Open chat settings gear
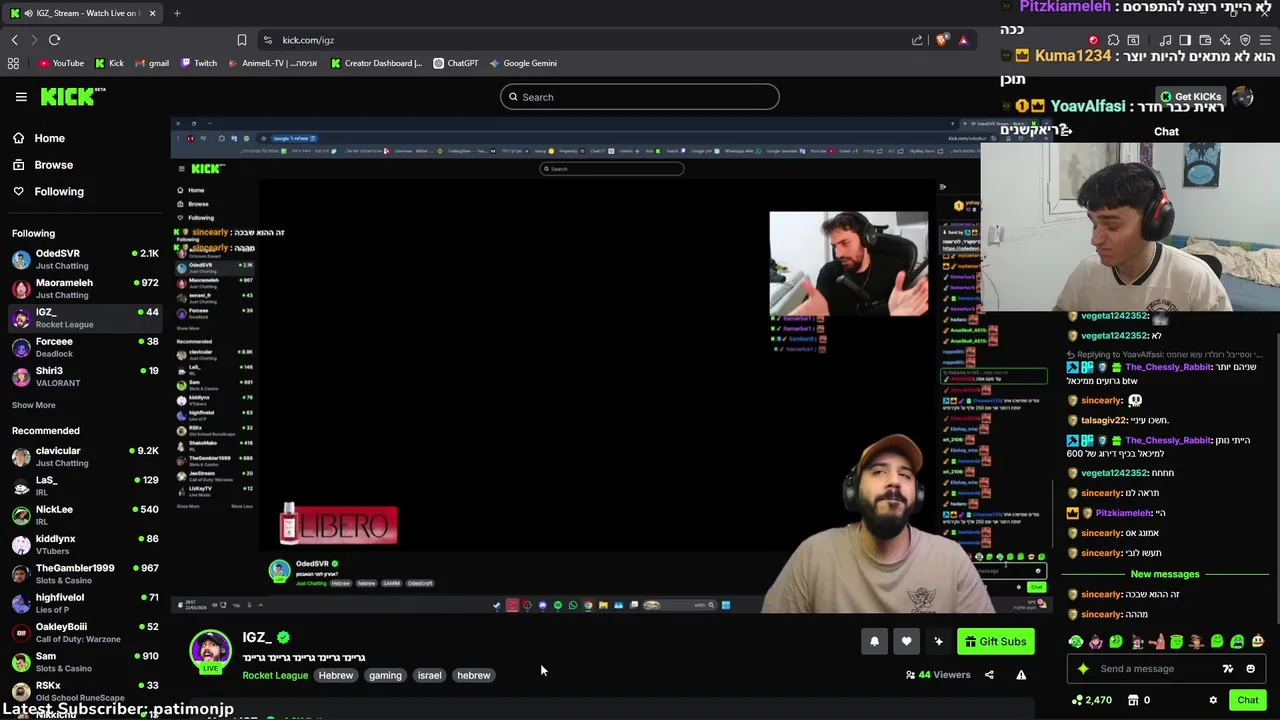Viewport: 1280px width, 720px height. [x=1213, y=700]
